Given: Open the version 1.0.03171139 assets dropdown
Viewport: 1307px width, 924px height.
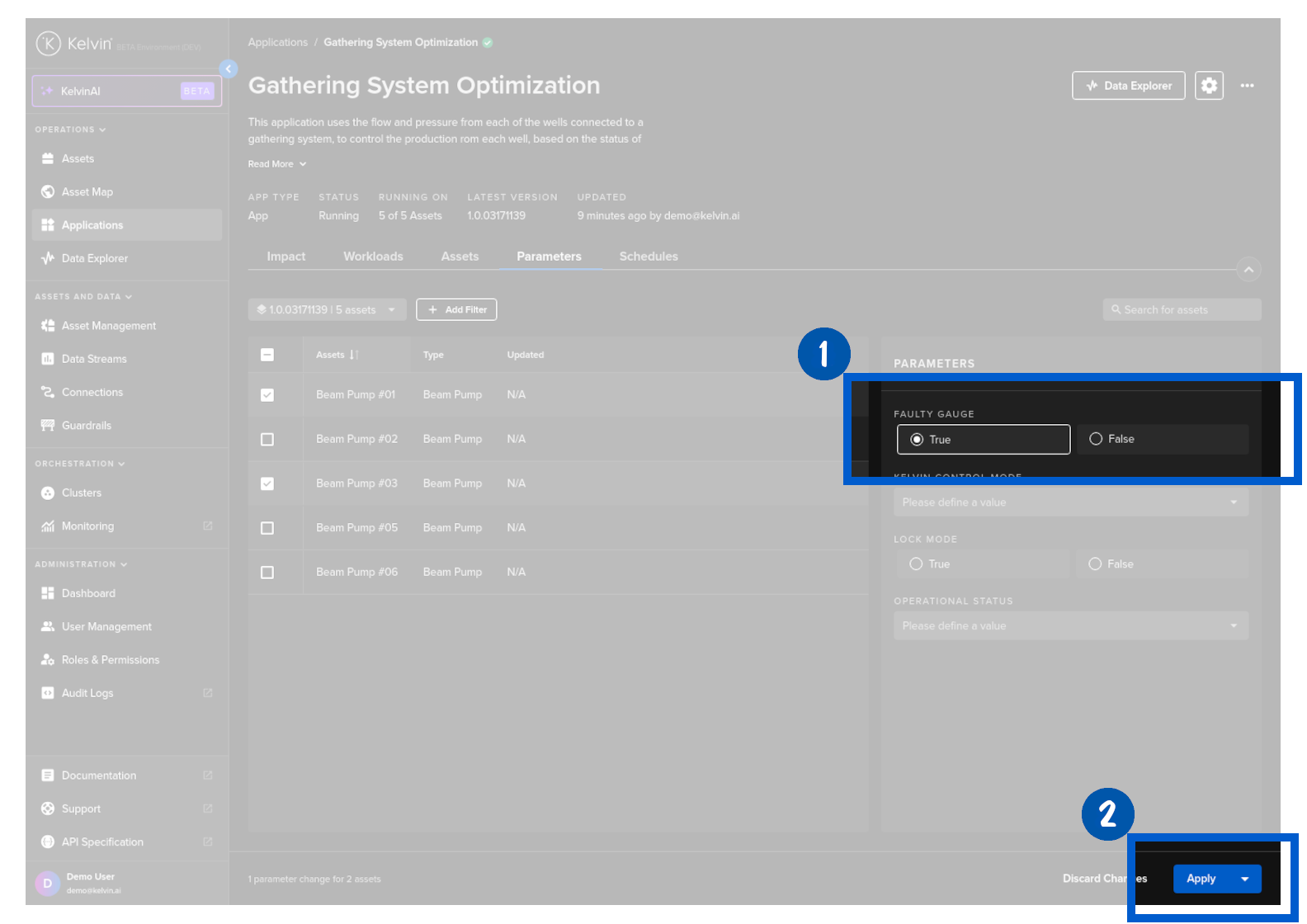Looking at the screenshot, I should coord(327,310).
